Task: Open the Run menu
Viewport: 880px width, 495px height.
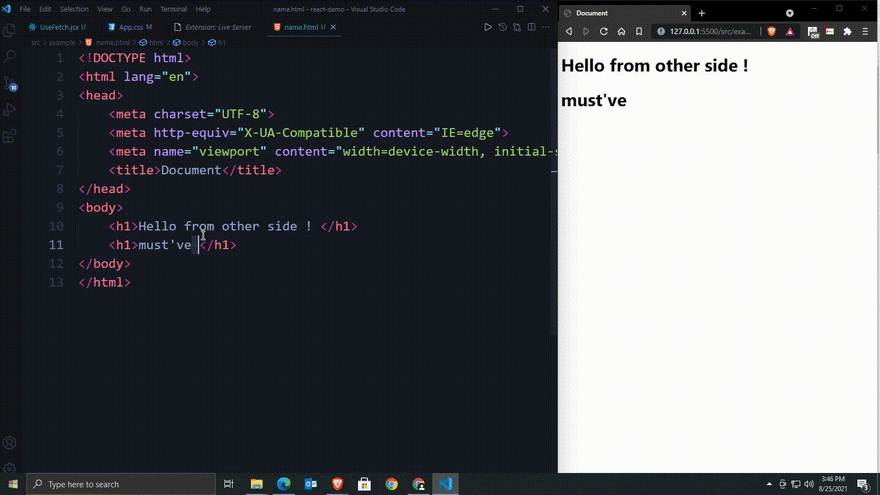Action: pyautogui.click(x=145, y=9)
